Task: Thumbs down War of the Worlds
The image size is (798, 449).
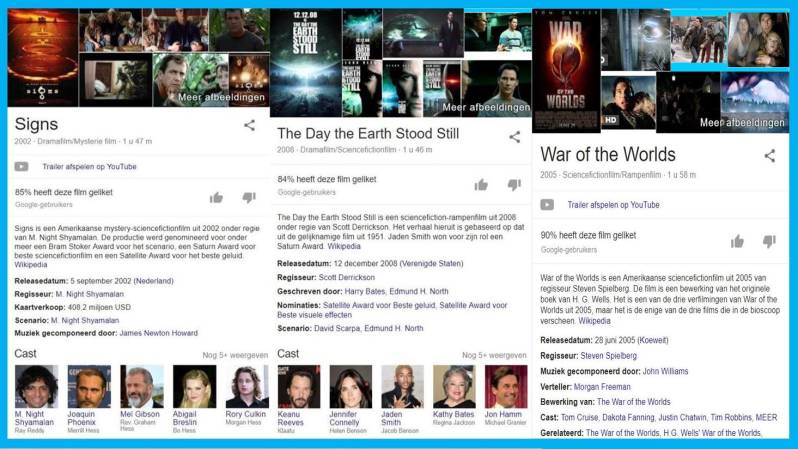Action: [769, 241]
